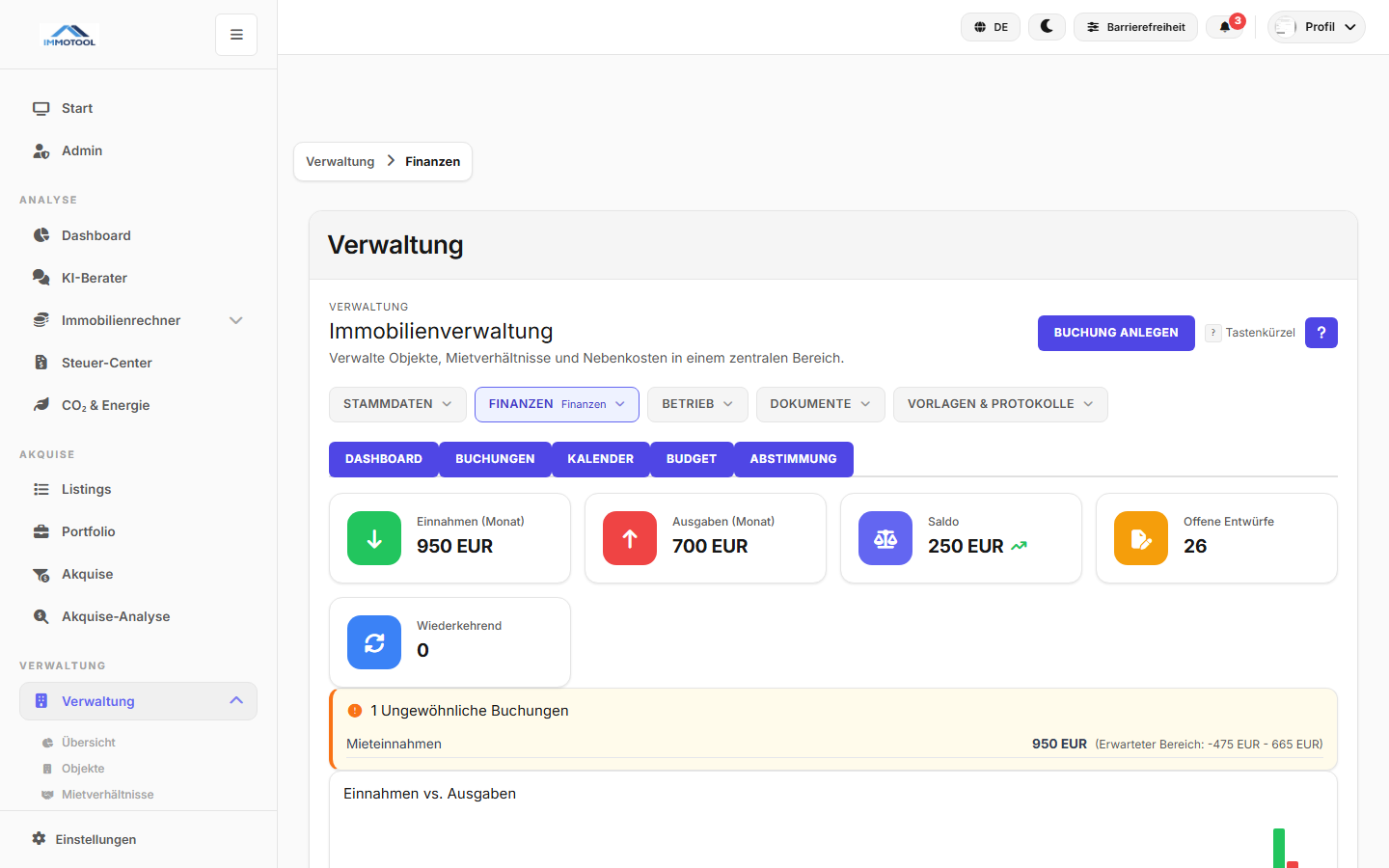Viewport: 1389px width, 868px height.
Task: Click the Portfolio briefcase icon
Action: coord(41,531)
